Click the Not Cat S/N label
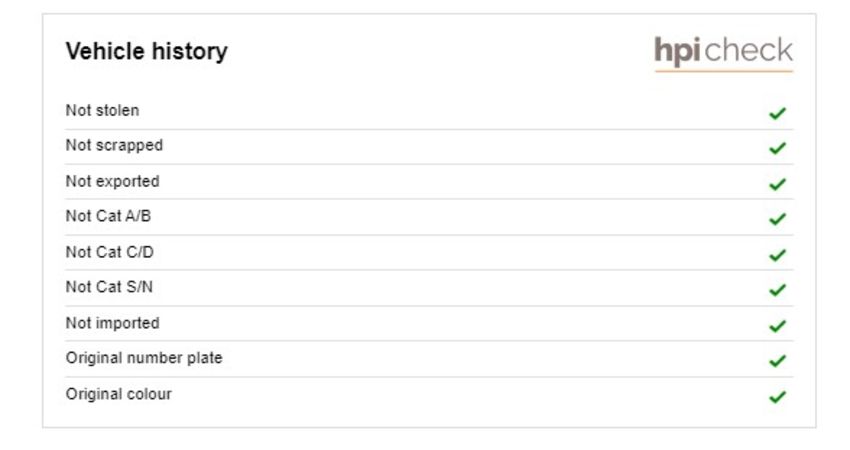Viewport: 850px width, 450px height. coord(110,287)
